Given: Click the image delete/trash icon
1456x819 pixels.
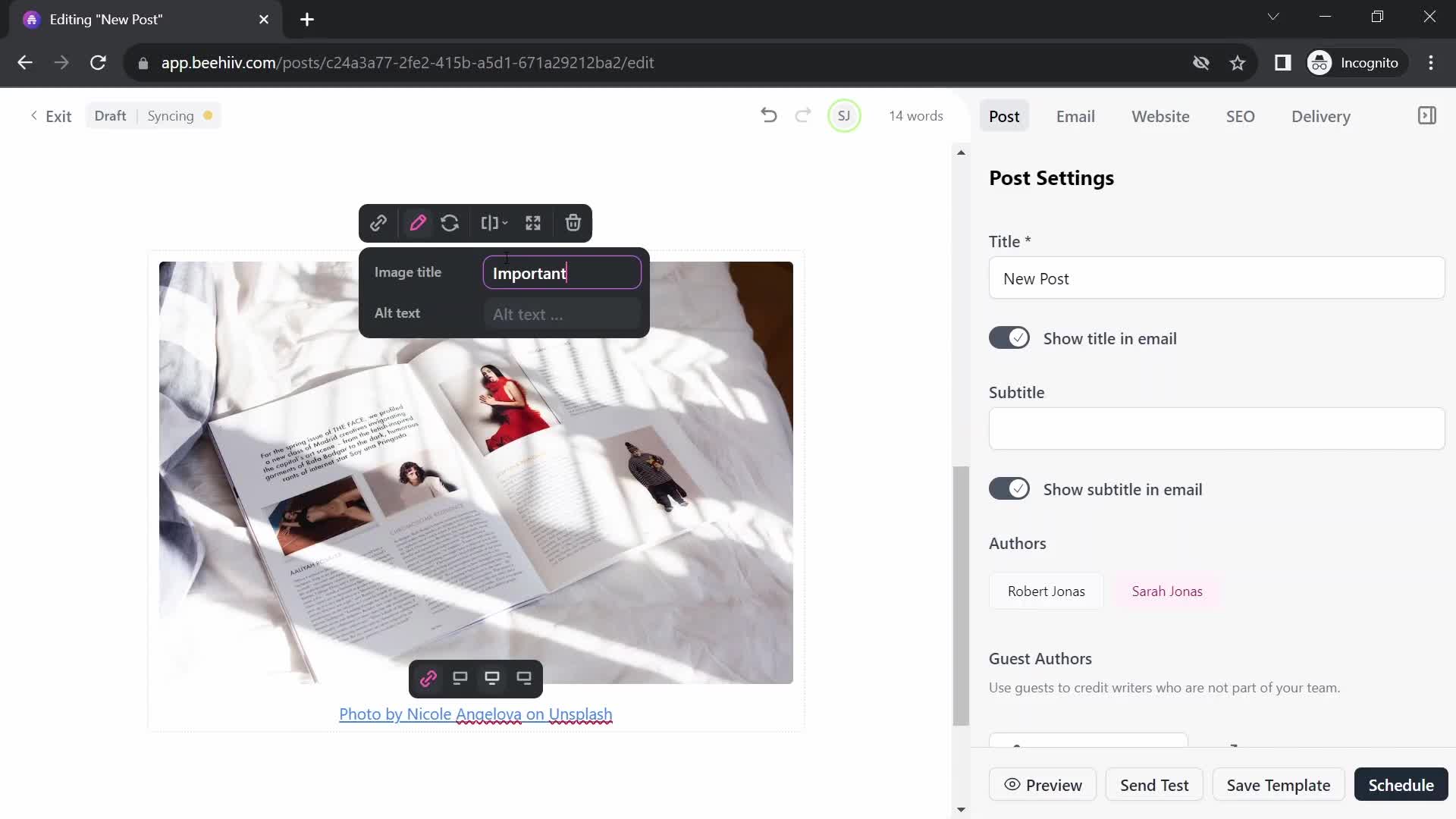Looking at the screenshot, I should point(575,222).
